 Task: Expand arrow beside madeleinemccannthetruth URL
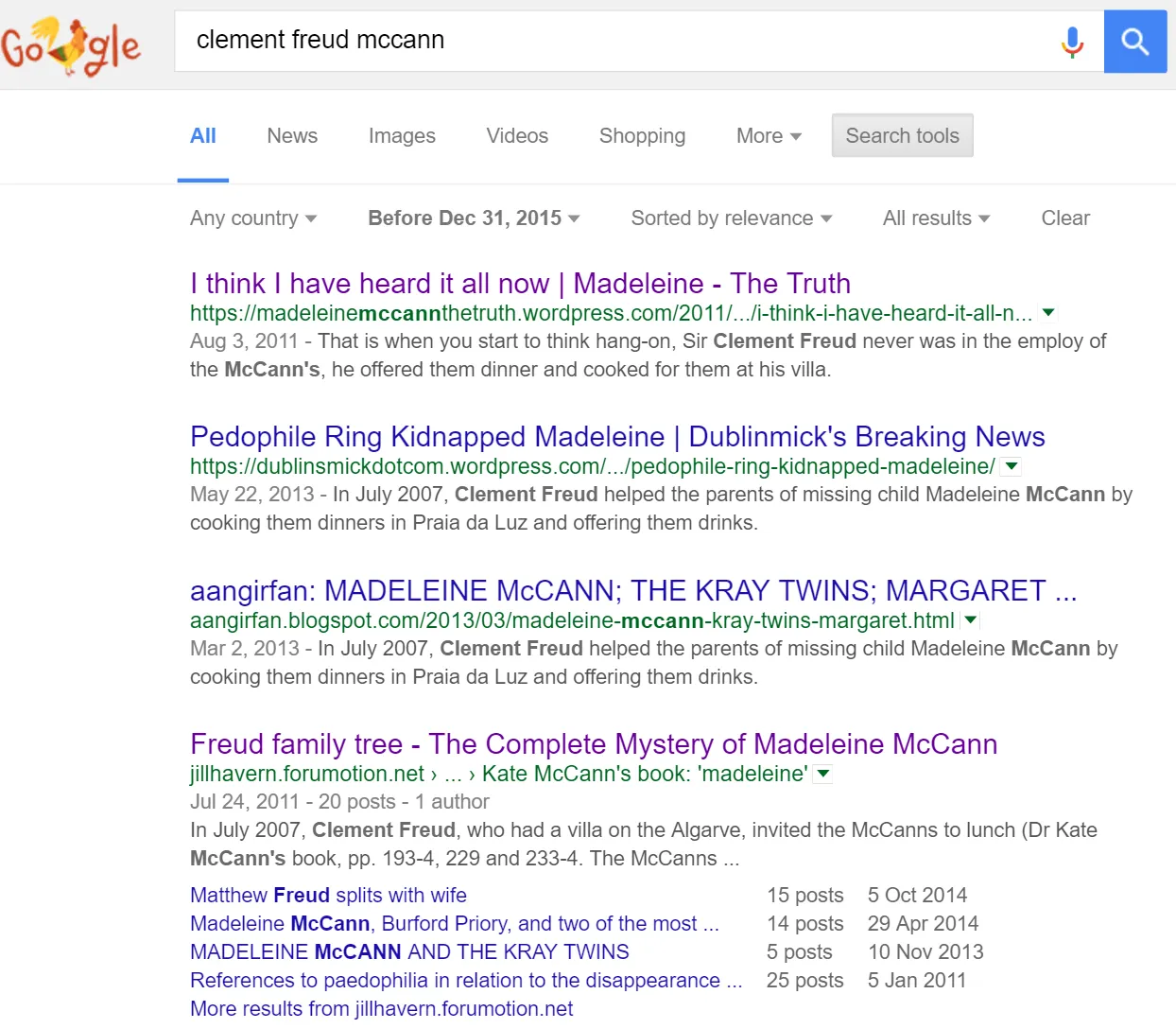[x=1047, y=312]
